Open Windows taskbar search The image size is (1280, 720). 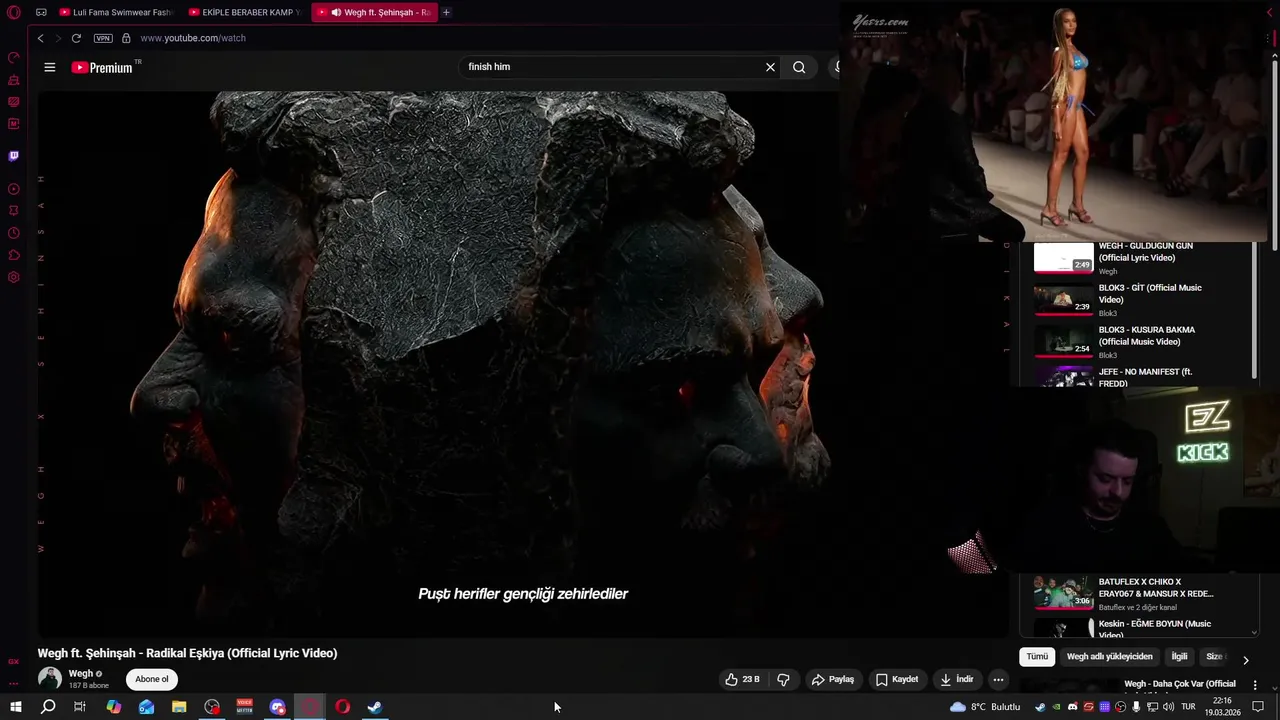(x=48, y=707)
